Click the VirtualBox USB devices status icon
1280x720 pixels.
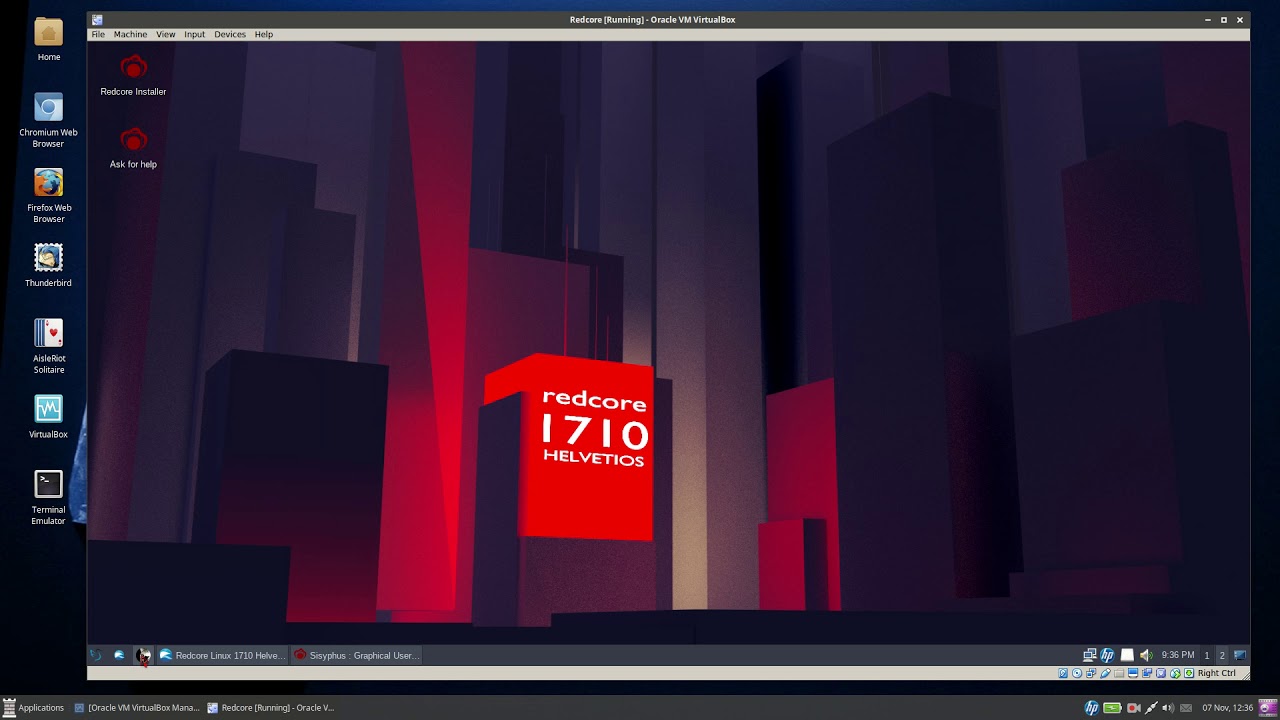1105,673
